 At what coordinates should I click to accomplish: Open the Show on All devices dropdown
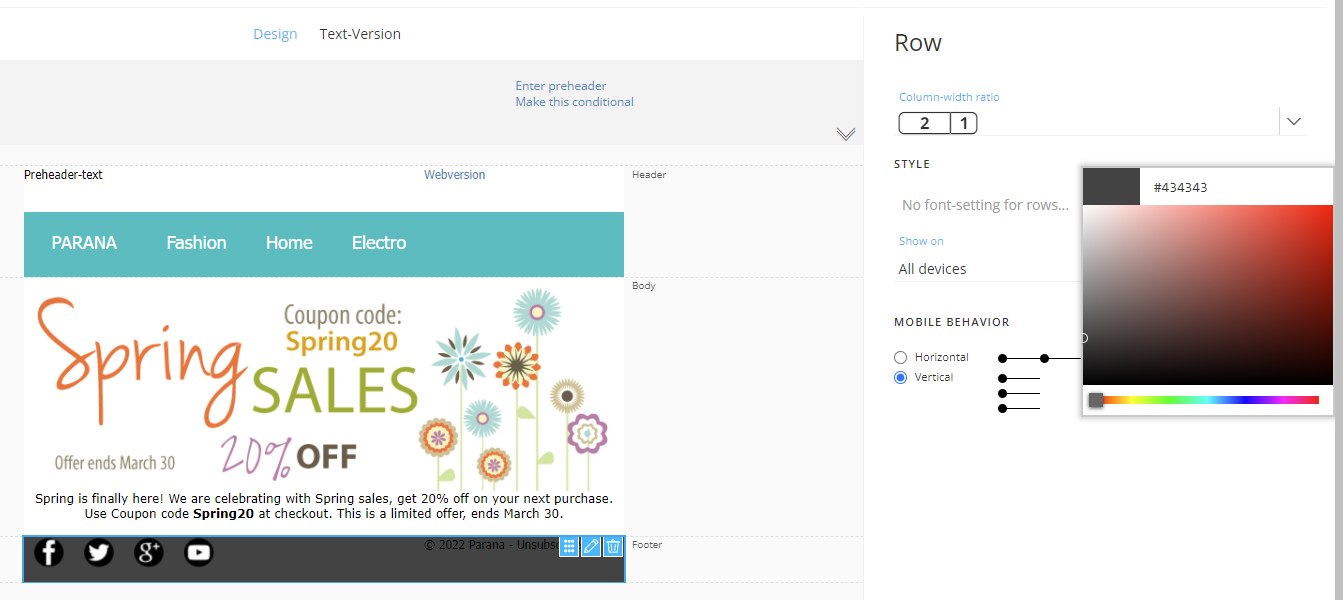[x=985, y=269]
